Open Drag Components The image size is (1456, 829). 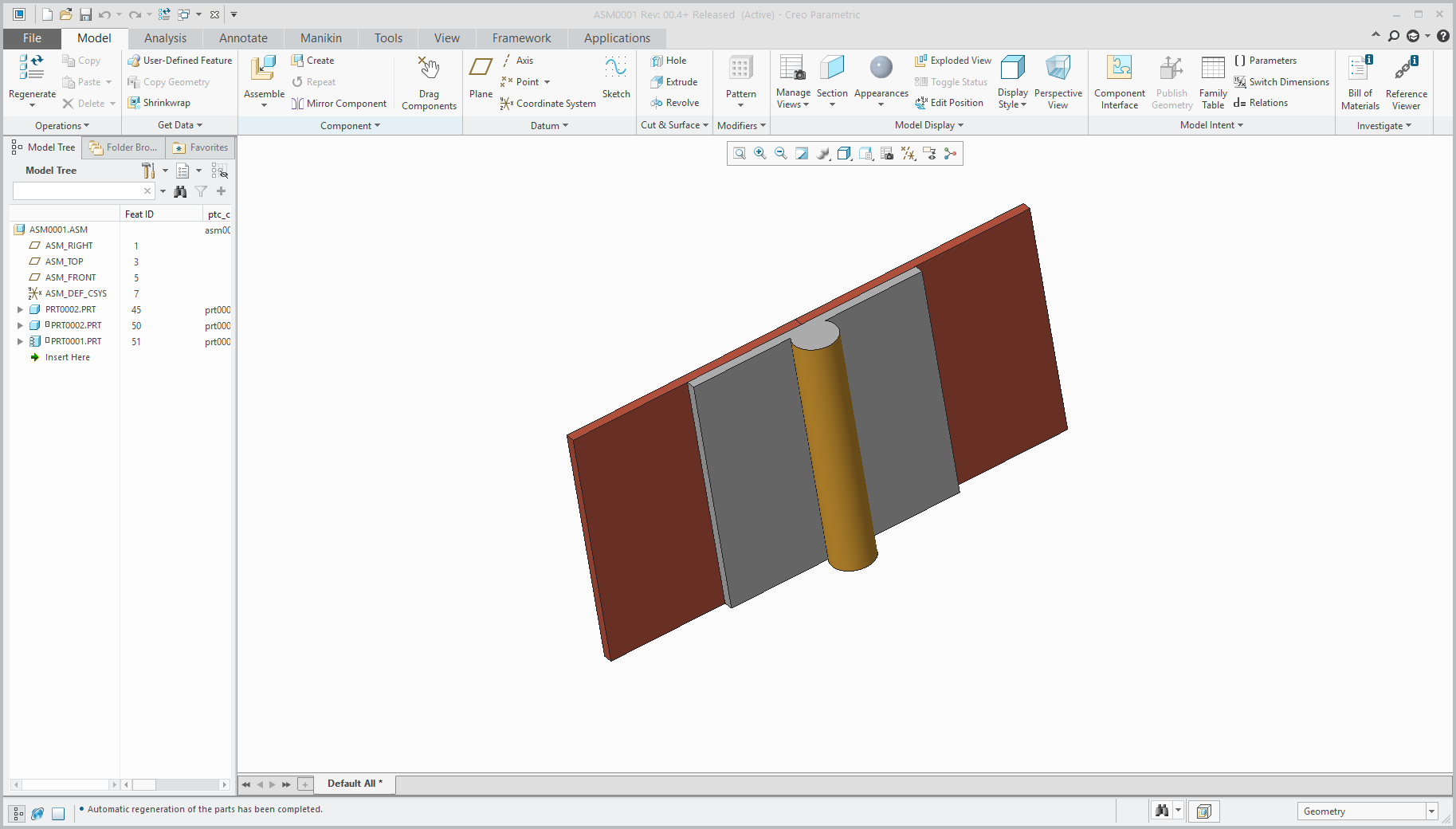point(428,82)
